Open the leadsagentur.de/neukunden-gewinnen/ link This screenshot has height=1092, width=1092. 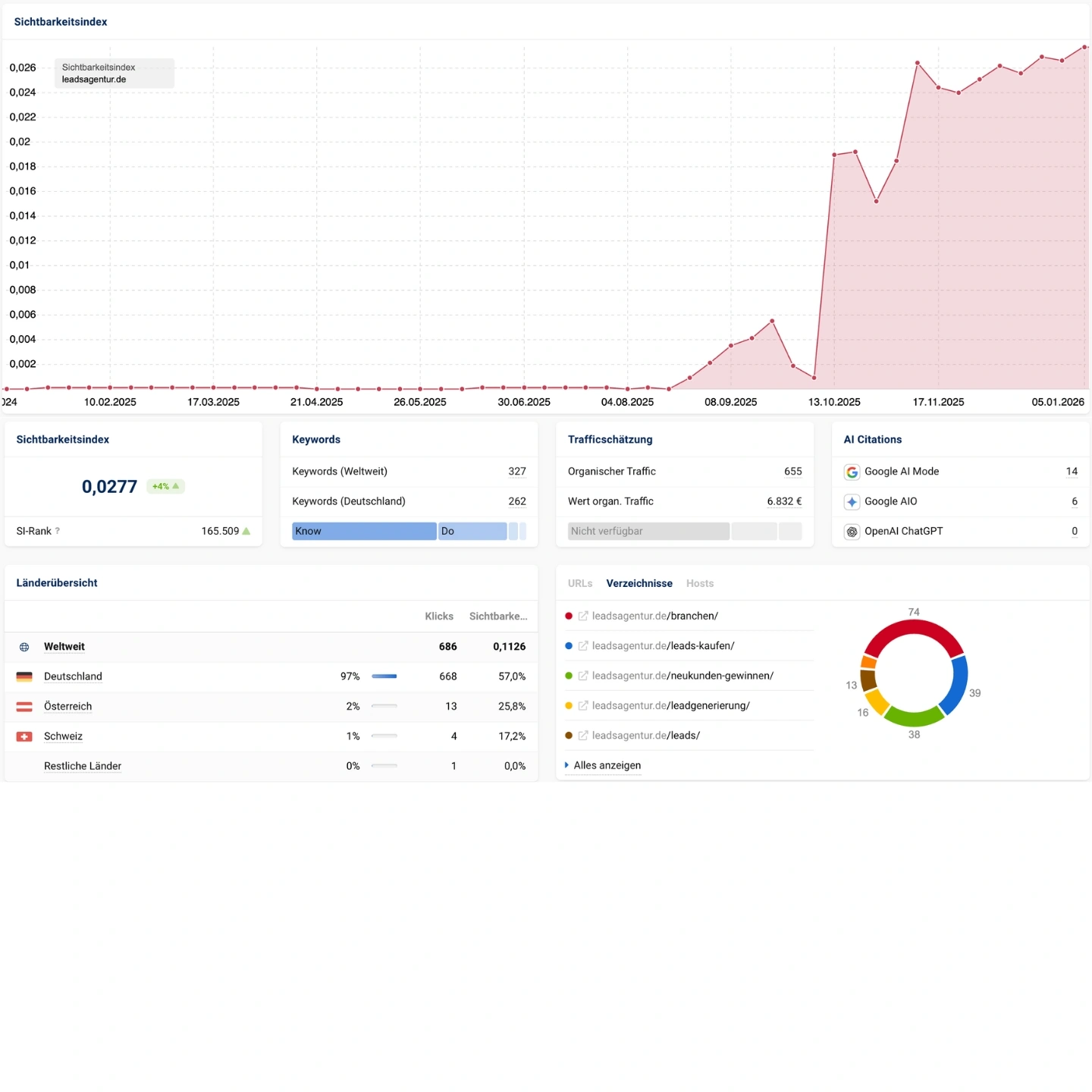click(x=682, y=676)
